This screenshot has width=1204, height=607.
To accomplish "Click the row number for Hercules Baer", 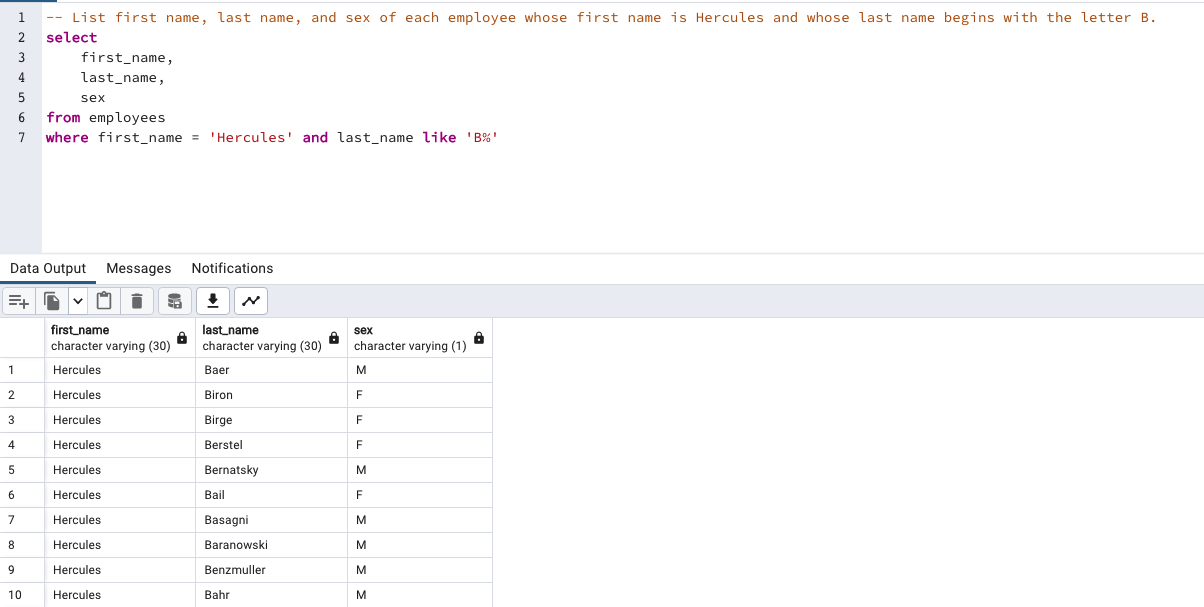I will [22, 369].
